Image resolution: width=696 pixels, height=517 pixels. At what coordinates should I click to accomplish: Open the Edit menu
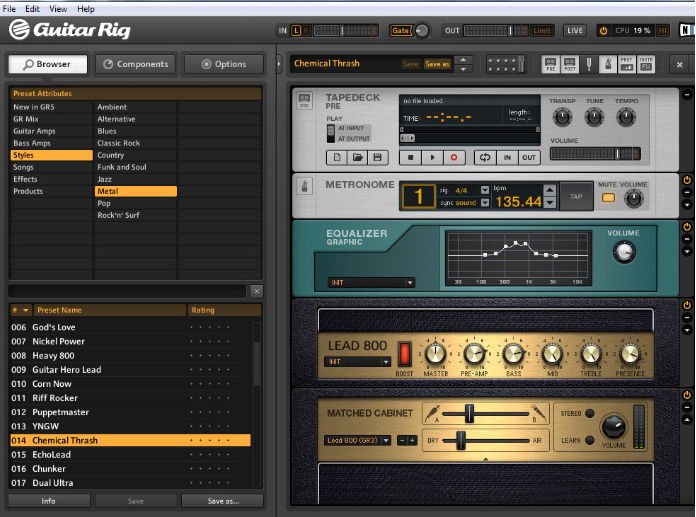(x=32, y=9)
